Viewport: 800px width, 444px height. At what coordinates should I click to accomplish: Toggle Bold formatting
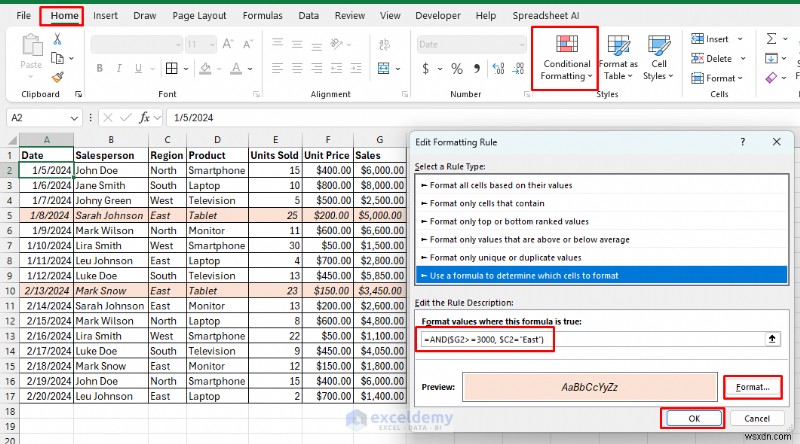coord(99,68)
